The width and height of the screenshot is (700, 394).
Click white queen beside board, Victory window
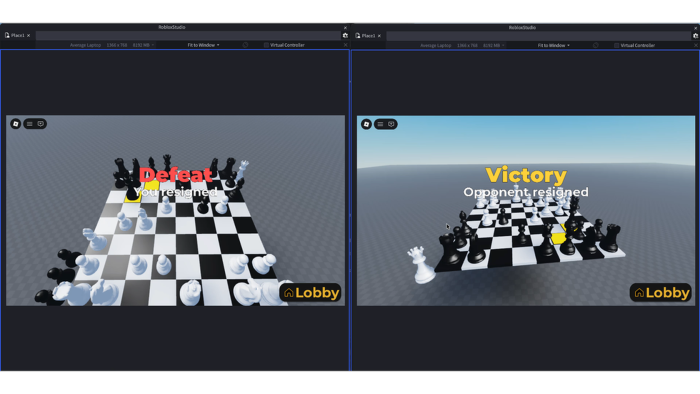421,265
